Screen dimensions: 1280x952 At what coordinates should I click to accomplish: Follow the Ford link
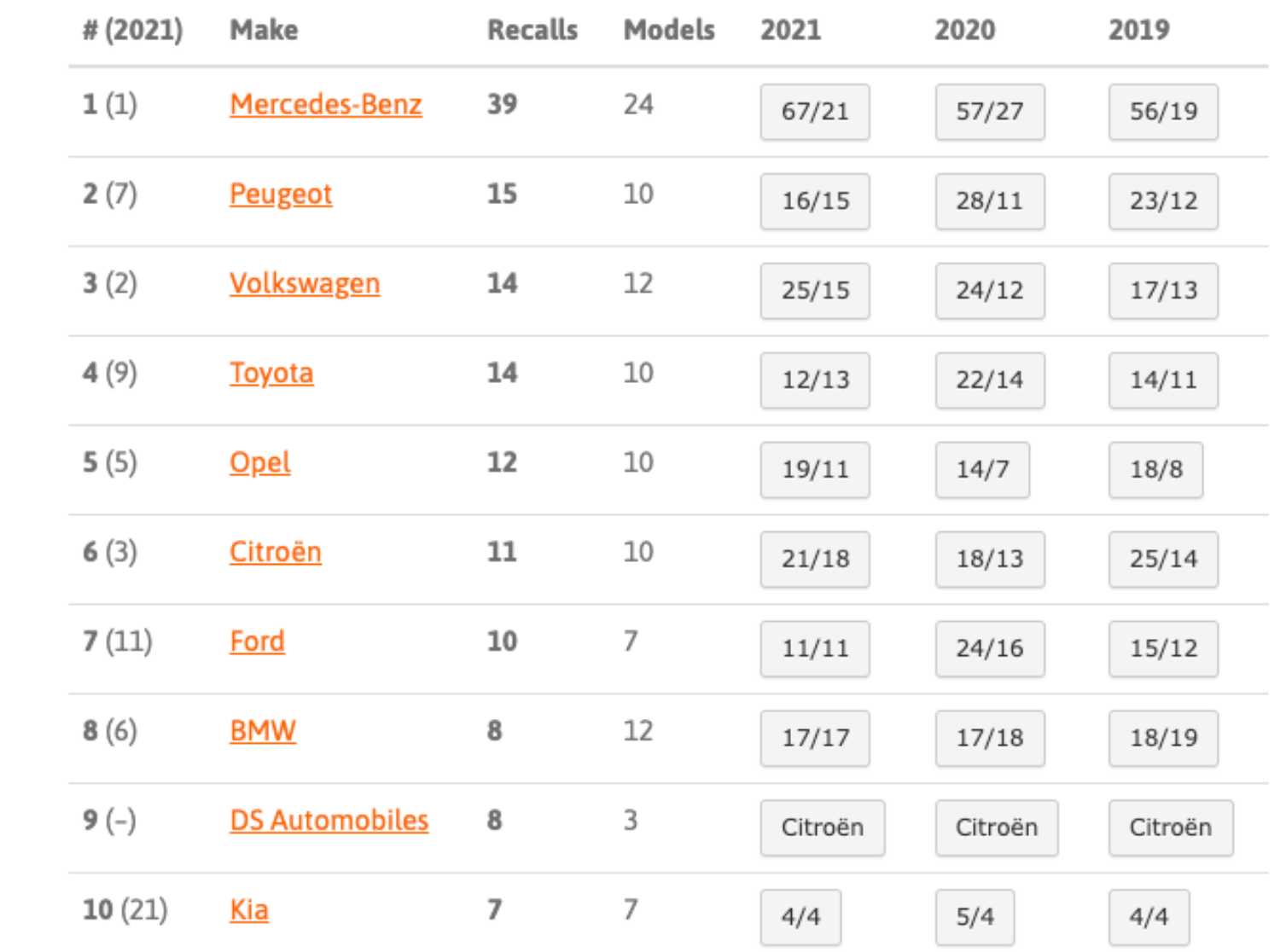point(257,642)
